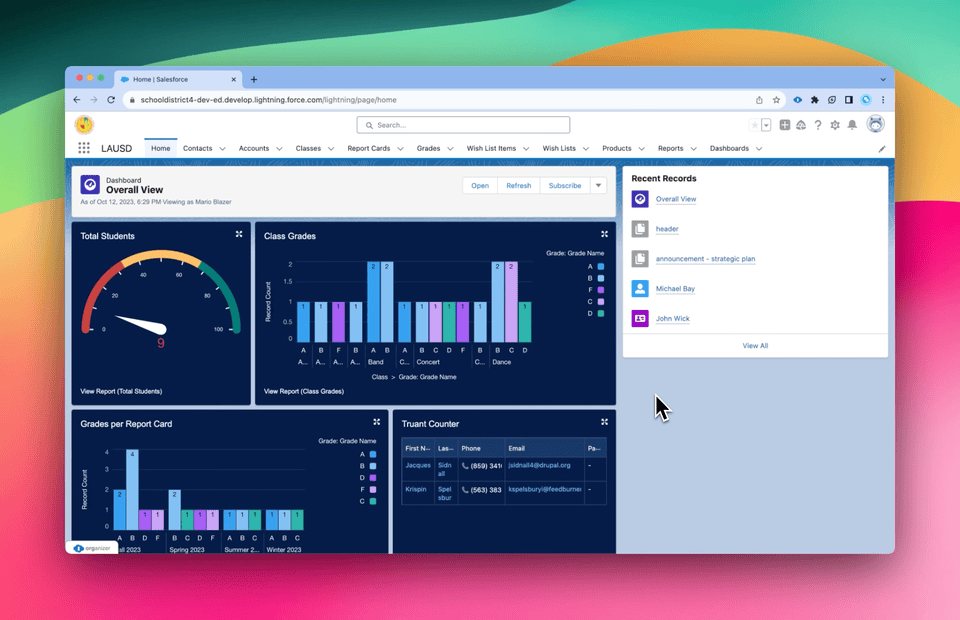Click View All recent records

pyautogui.click(x=755, y=346)
